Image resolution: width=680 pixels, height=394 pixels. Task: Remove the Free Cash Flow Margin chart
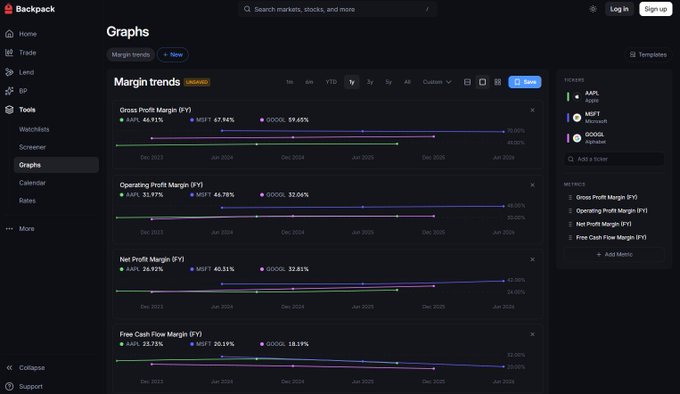[532, 334]
